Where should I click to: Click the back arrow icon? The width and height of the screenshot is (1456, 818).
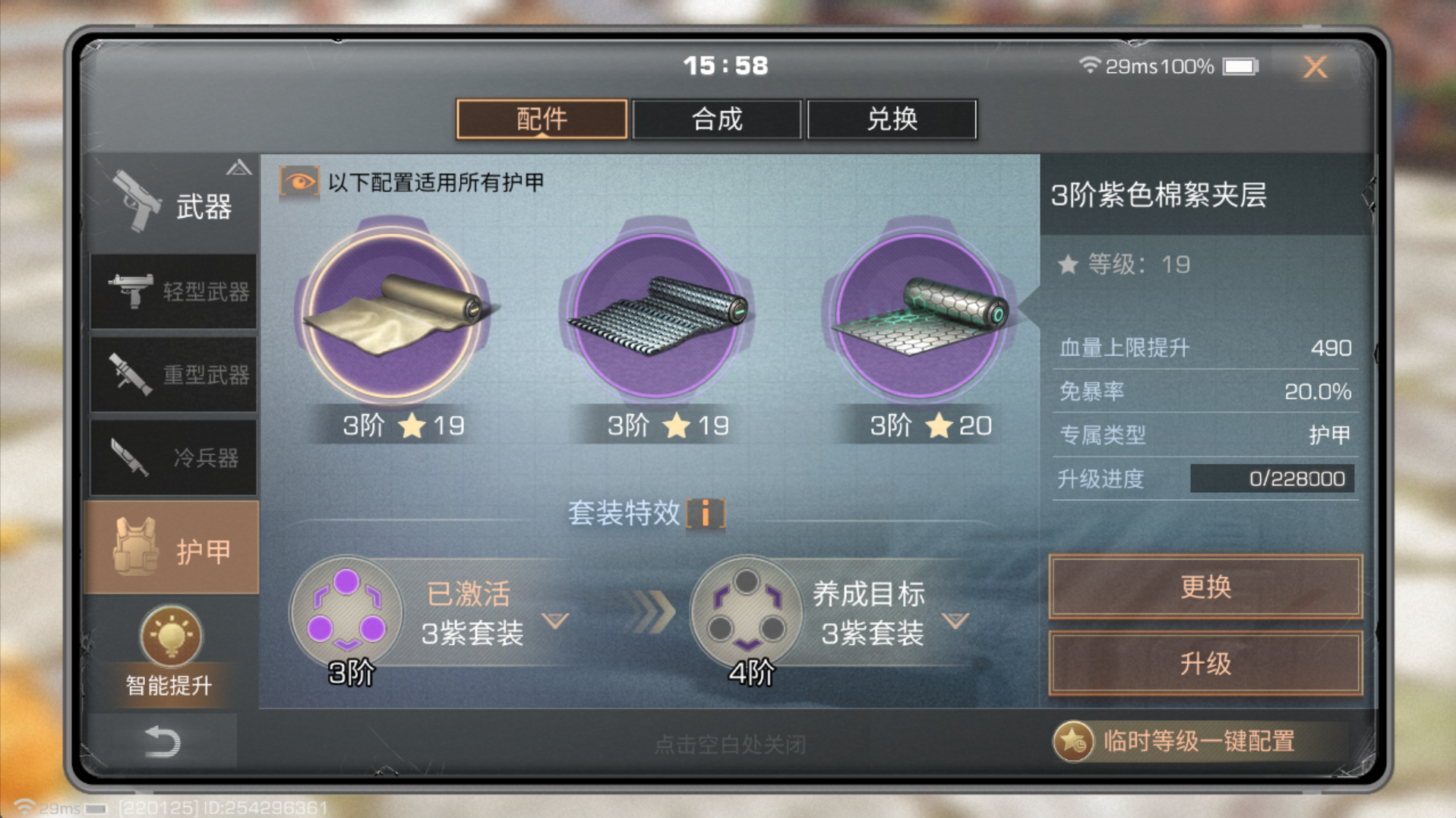[162, 741]
